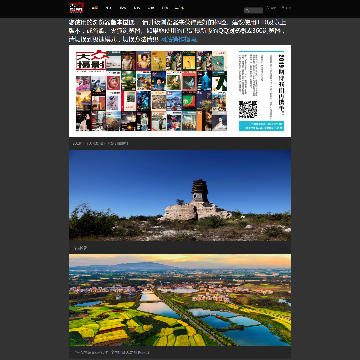Click the search box in the header
Image resolution: width=360 pixels, height=360 pixels.
pyautogui.click(x=253, y=10)
